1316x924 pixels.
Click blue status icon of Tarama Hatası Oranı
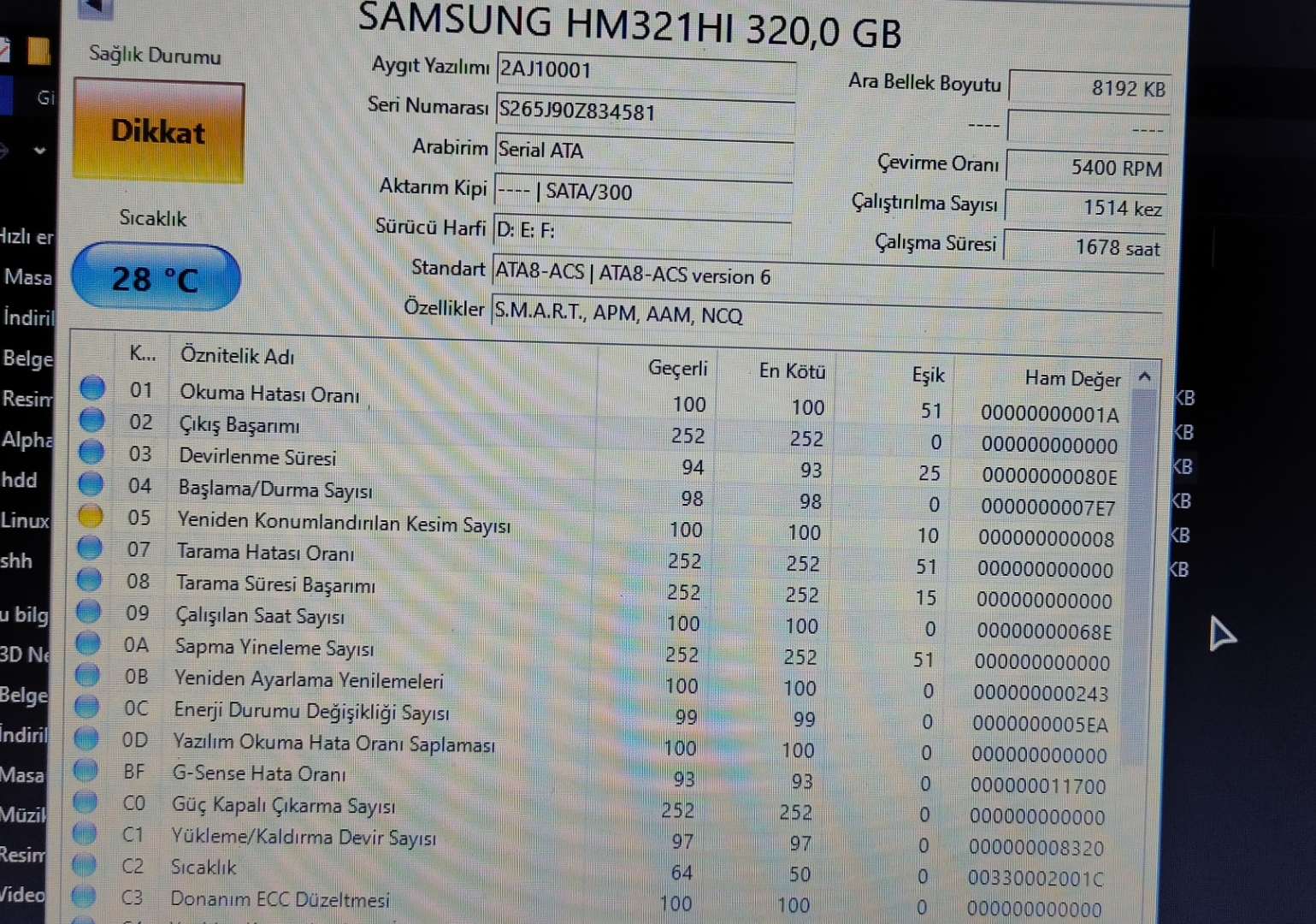[x=89, y=547]
